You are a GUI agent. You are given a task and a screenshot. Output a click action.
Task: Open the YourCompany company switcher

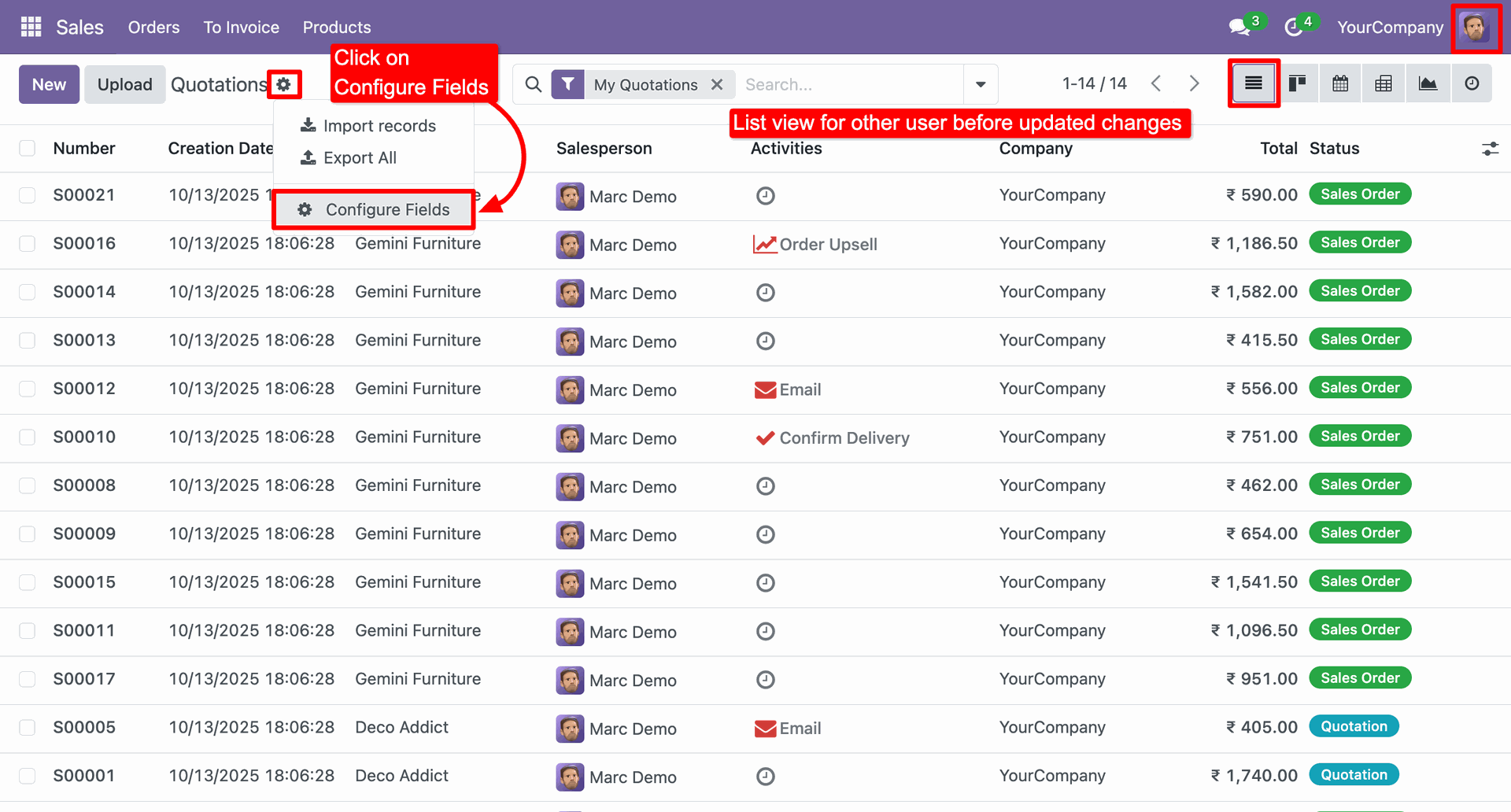1390,27
